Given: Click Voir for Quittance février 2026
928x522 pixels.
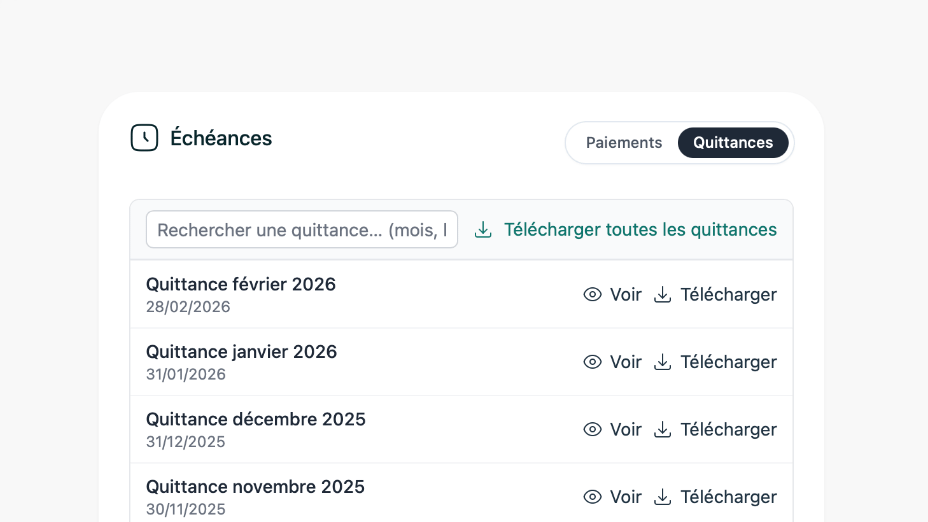Looking at the screenshot, I should [626, 294].
